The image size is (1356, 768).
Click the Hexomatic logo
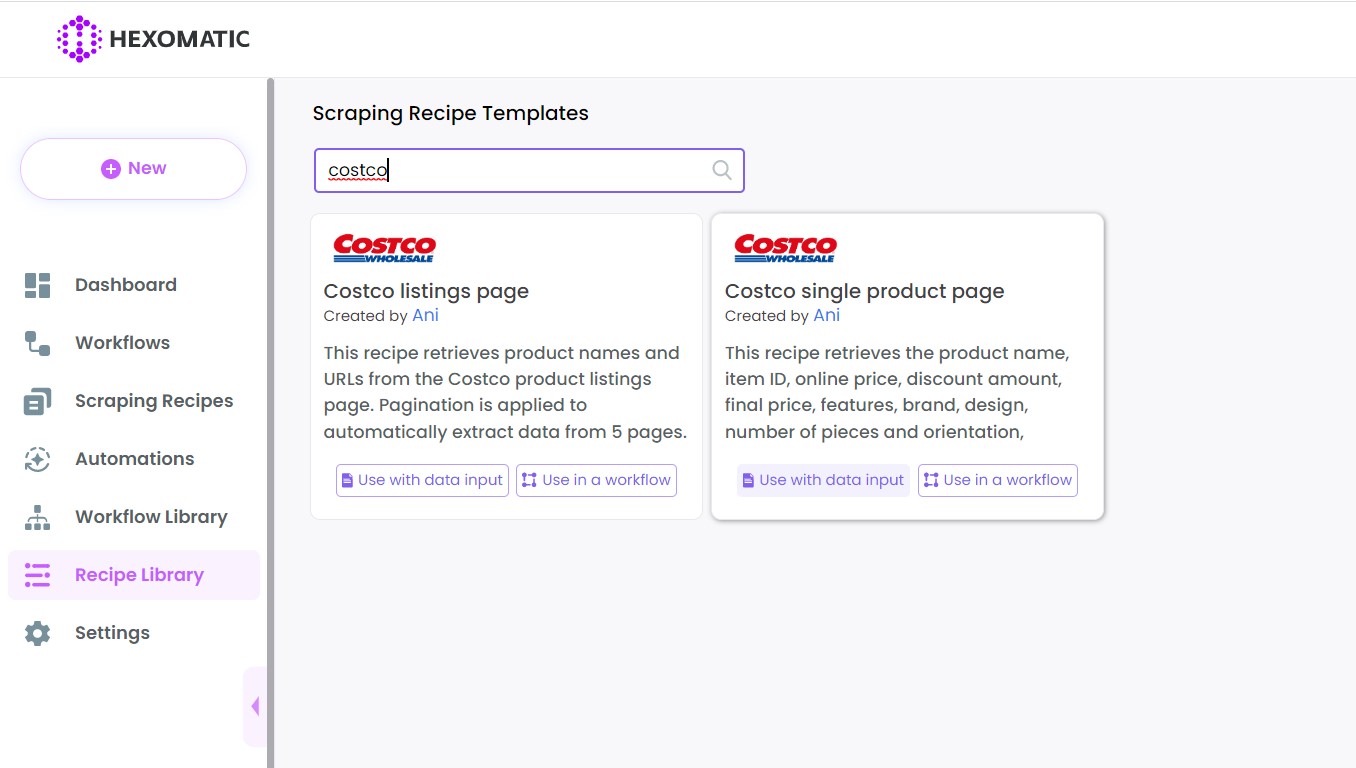[153, 39]
